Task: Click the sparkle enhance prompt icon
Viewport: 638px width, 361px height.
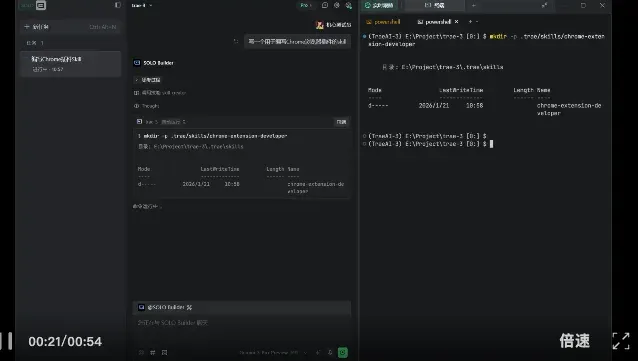Action: click(x=318, y=352)
